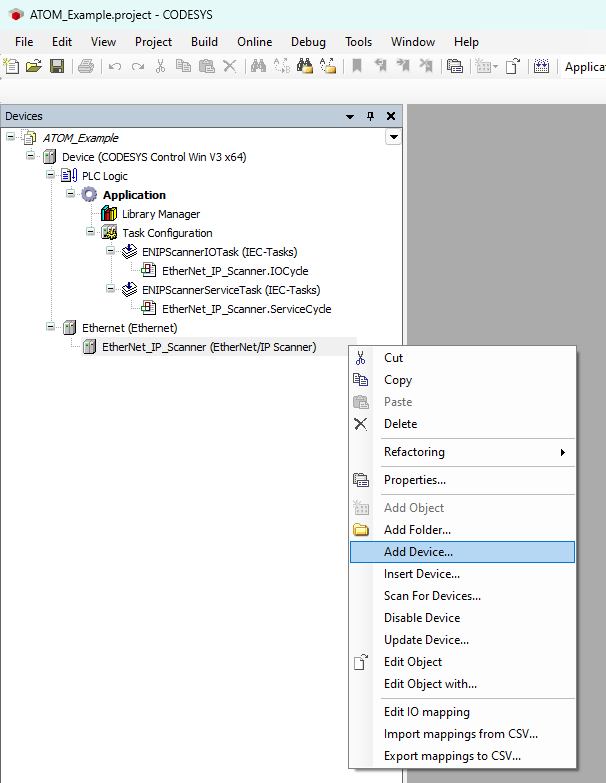Click the Next Bookmark icon

[x=403, y=66]
